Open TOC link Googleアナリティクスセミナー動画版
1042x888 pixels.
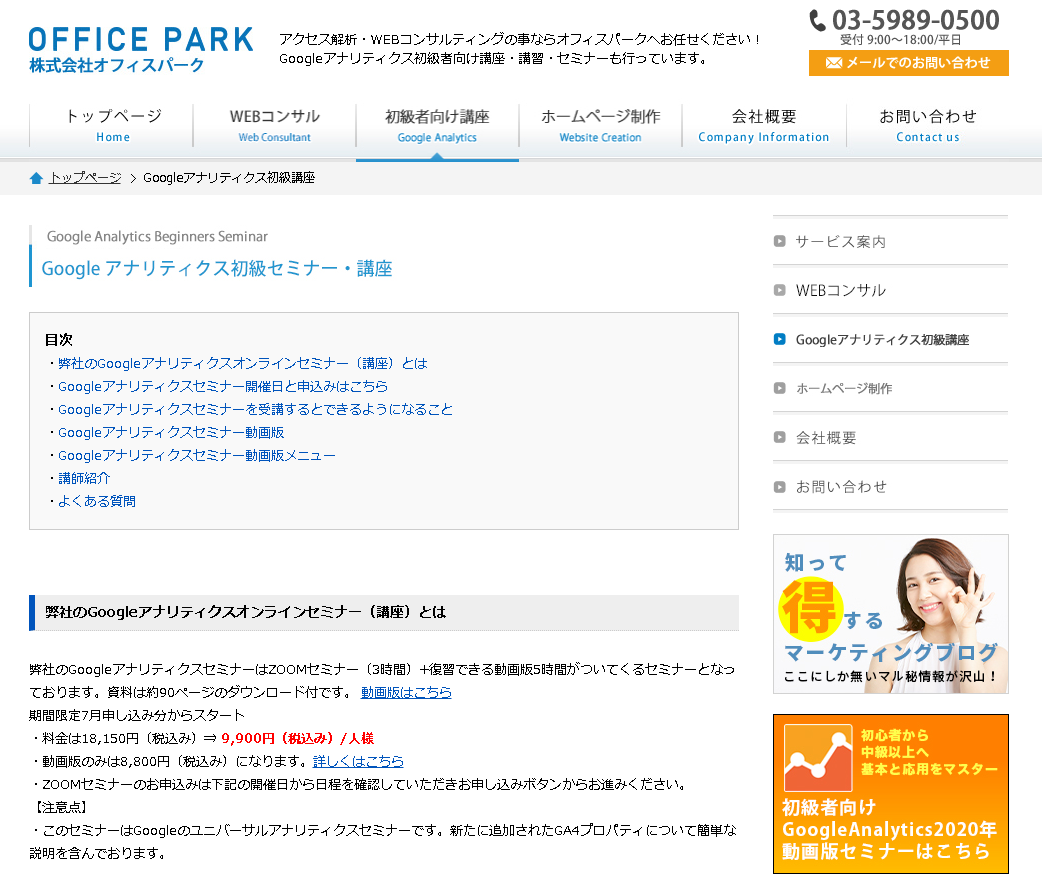click(171, 432)
